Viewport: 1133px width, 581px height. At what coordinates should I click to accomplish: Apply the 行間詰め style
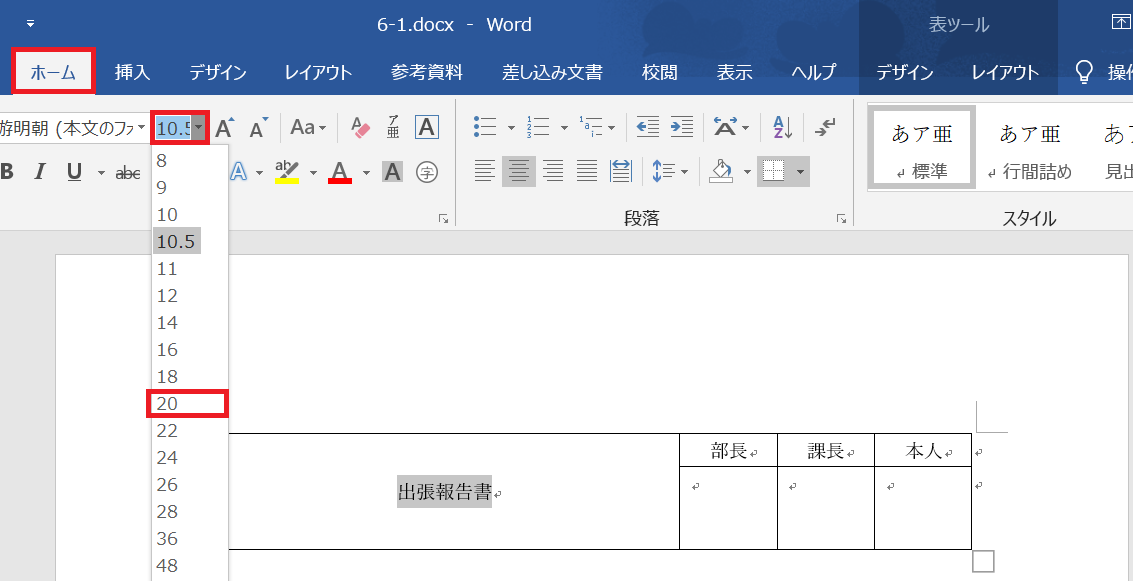pos(1030,148)
